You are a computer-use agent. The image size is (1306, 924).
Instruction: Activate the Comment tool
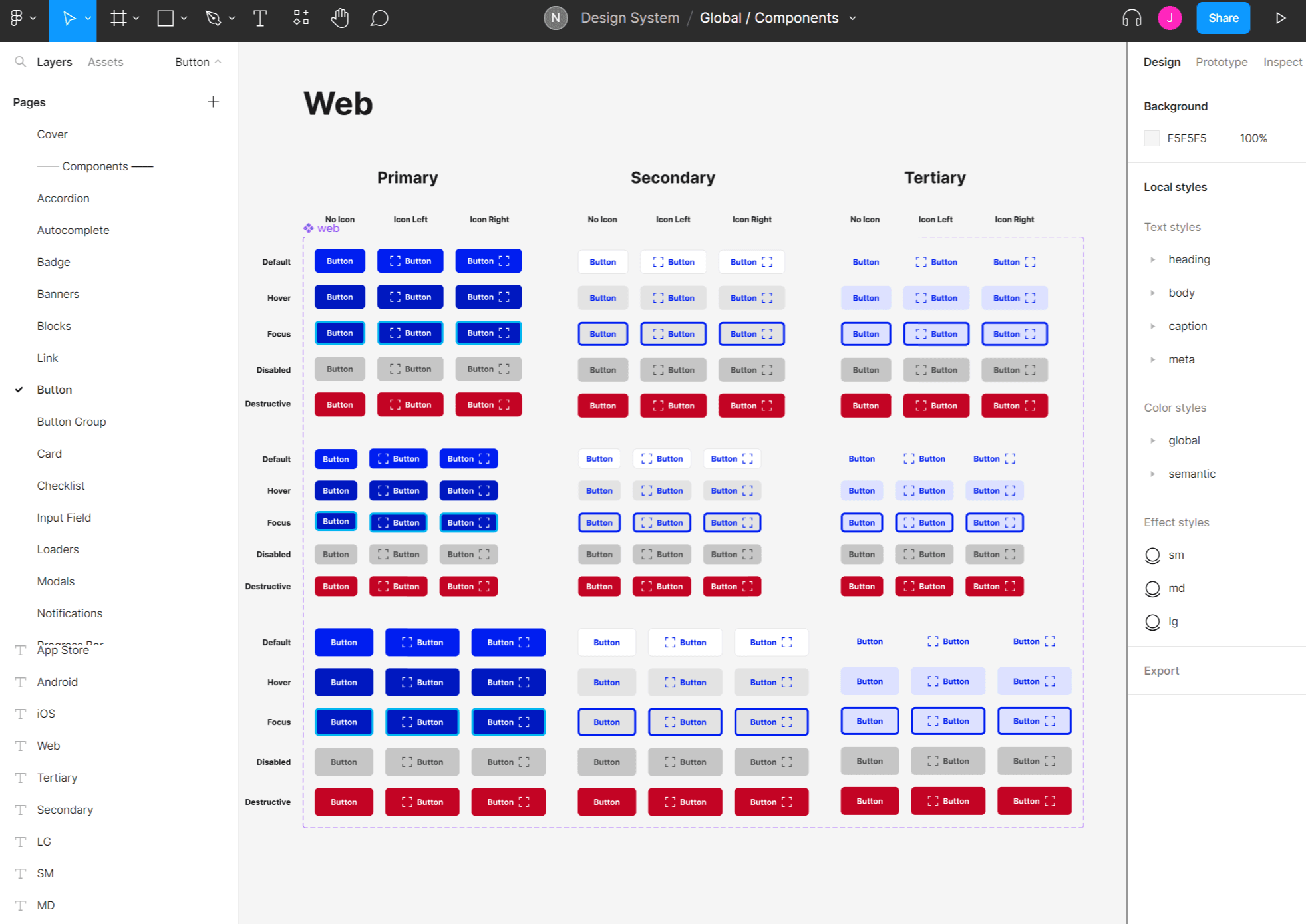pos(379,18)
